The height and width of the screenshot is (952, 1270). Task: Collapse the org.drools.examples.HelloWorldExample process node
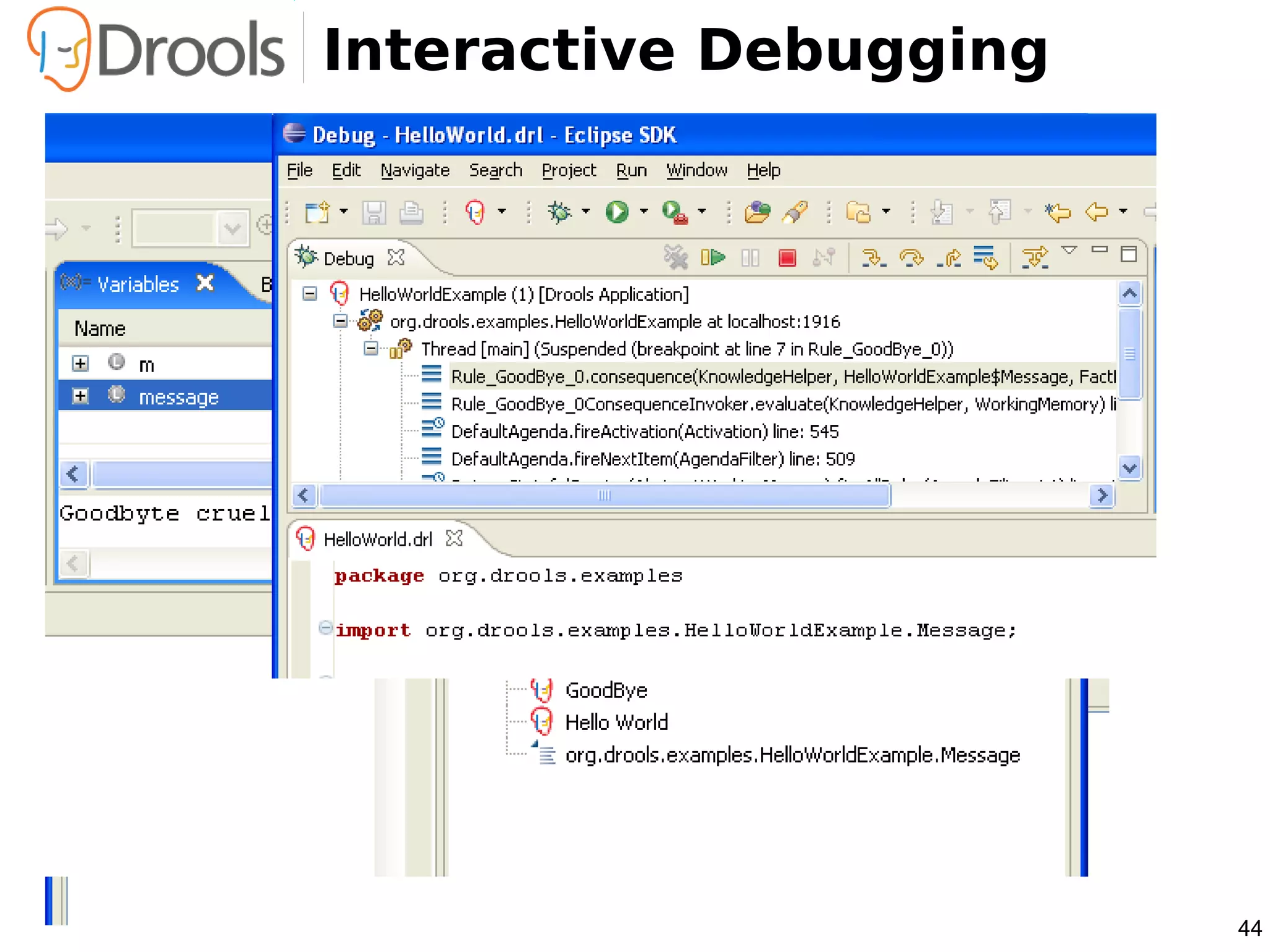[x=340, y=321]
